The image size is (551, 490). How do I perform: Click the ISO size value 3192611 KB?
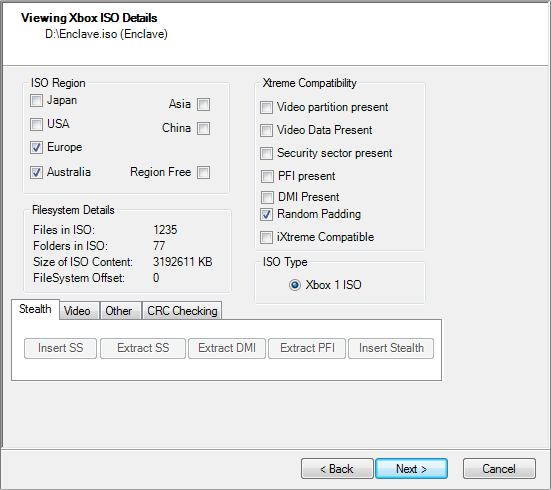click(x=182, y=262)
